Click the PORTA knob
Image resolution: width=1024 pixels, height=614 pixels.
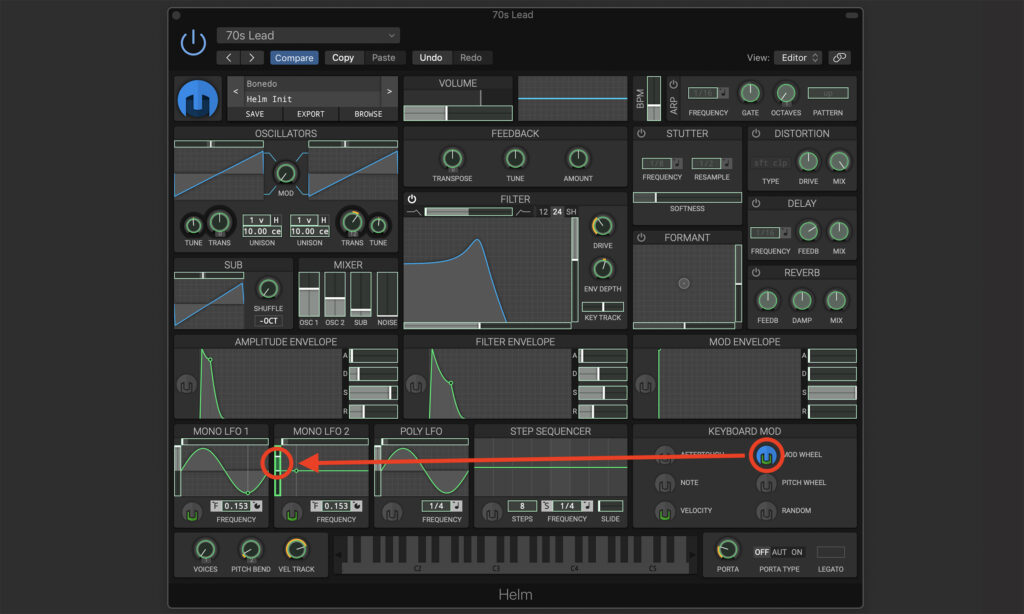pos(728,549)
